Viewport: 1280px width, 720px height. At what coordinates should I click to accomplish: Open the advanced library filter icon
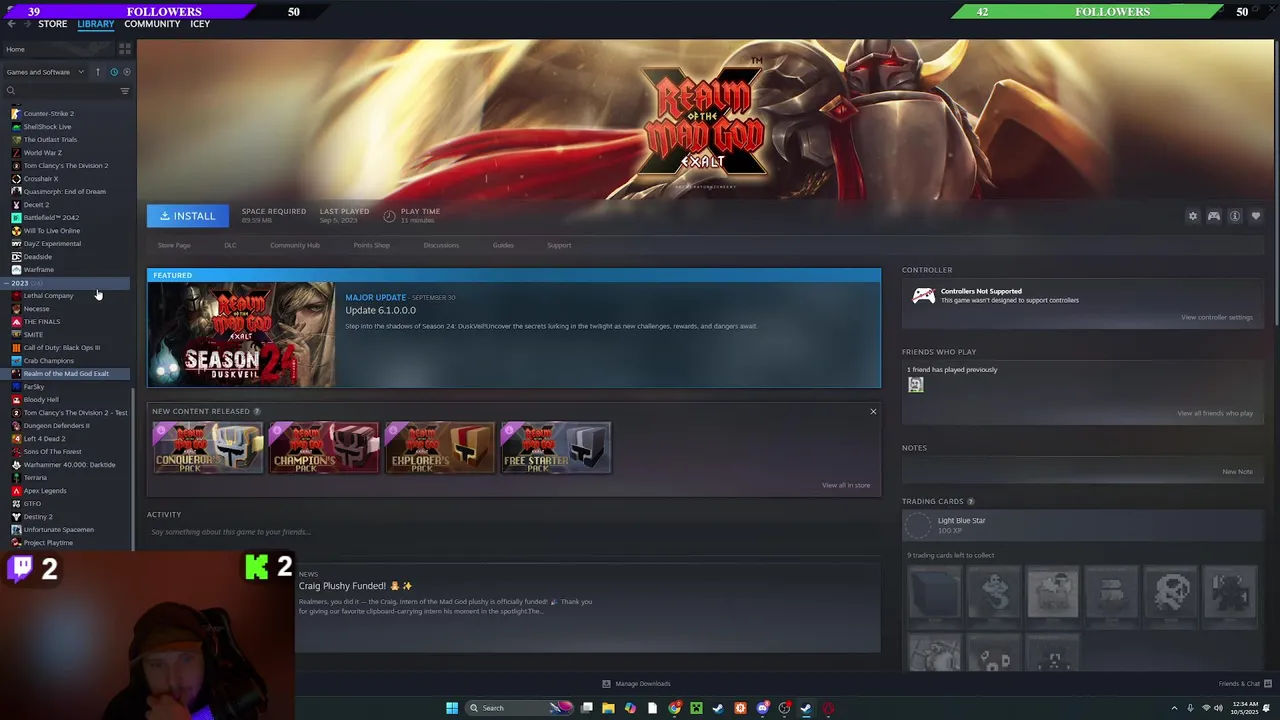pos(125,91)
